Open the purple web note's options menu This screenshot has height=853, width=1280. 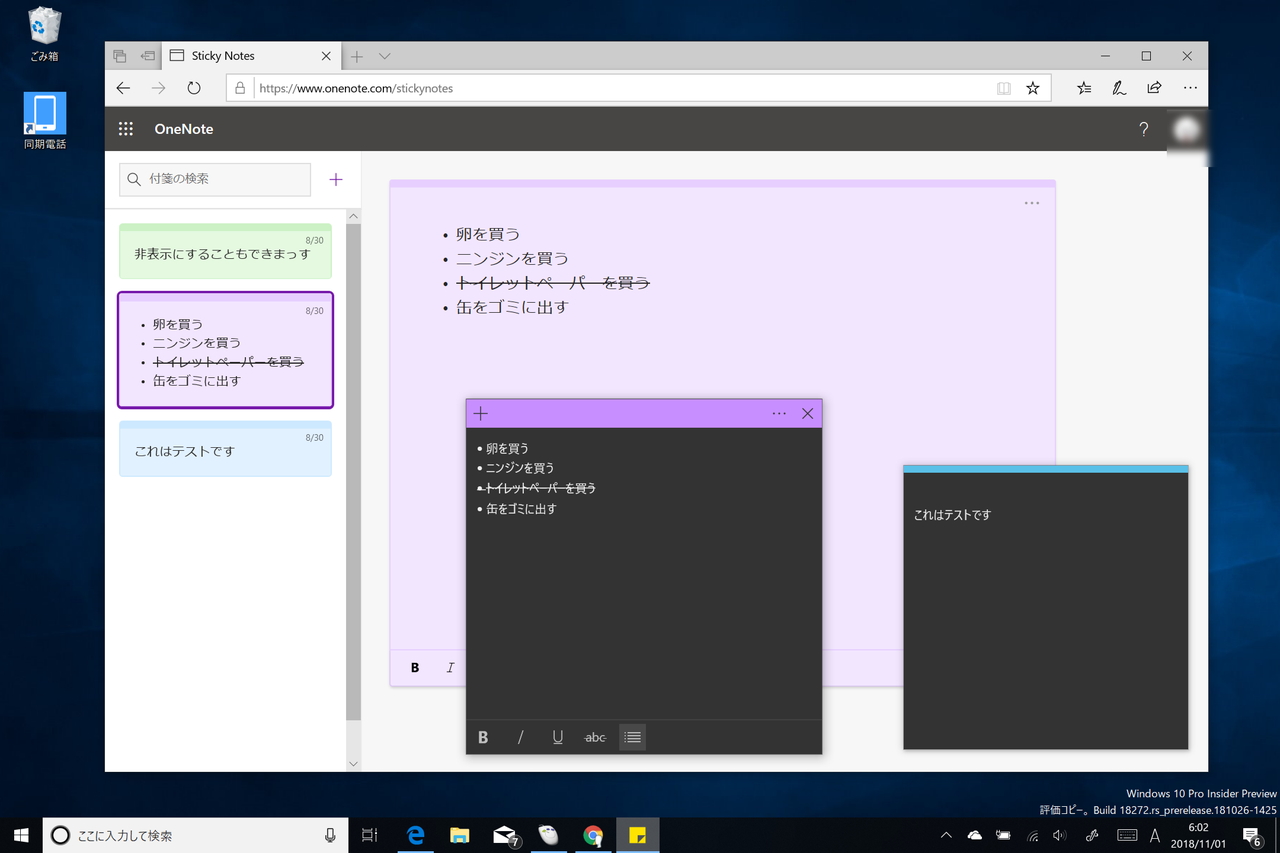[x=1031, y=203]
